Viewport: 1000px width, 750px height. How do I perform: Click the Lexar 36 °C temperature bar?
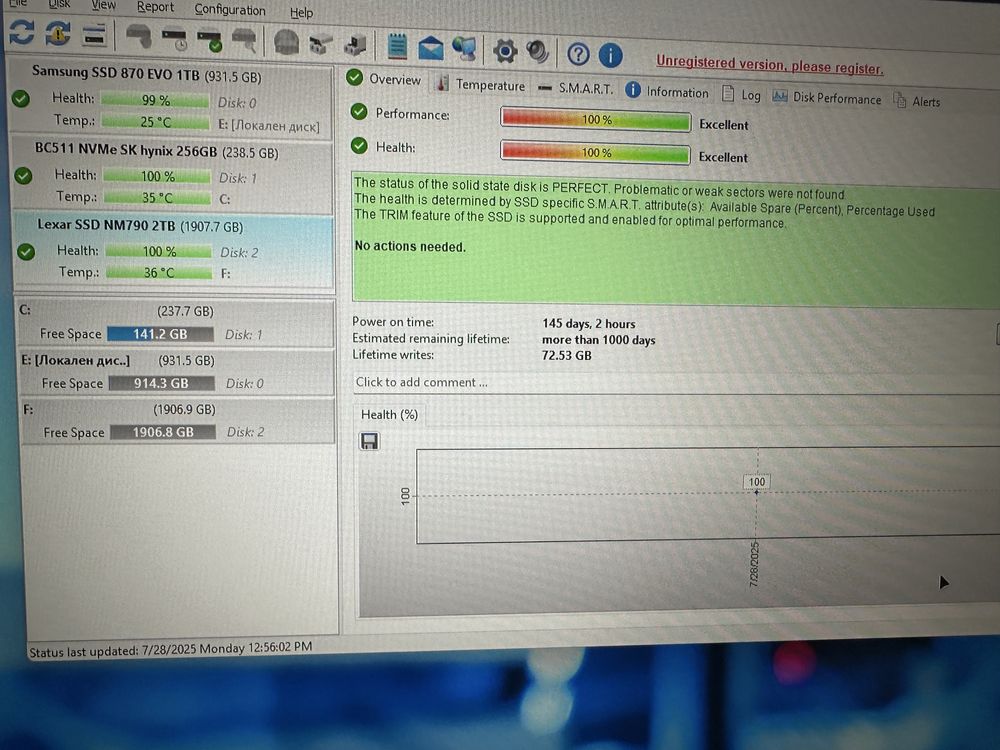click(x=159, y=272)
